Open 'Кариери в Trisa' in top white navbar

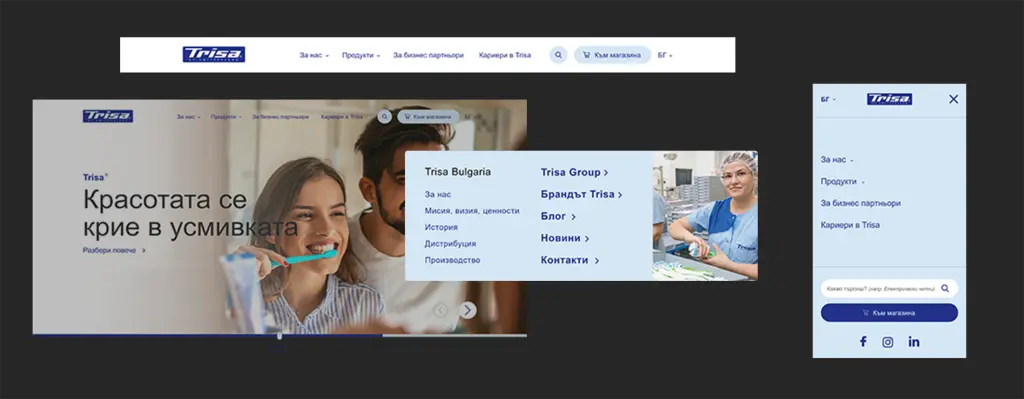tap(505, 56)
